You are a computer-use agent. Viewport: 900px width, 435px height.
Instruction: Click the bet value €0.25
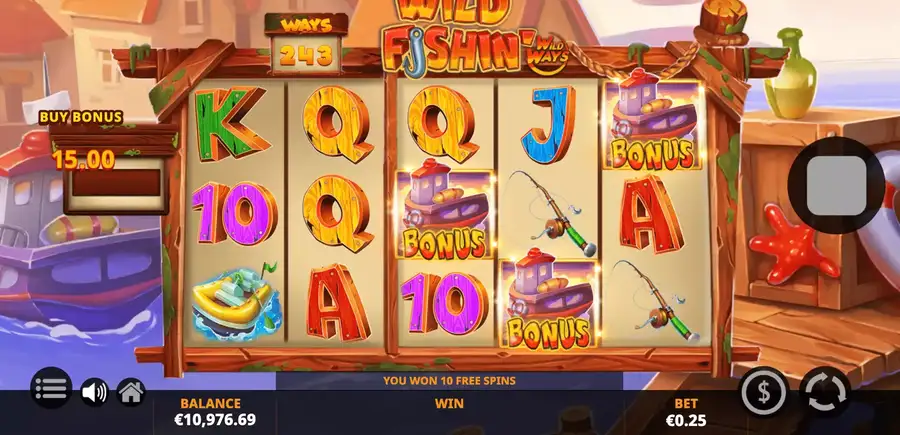point(686,421)
